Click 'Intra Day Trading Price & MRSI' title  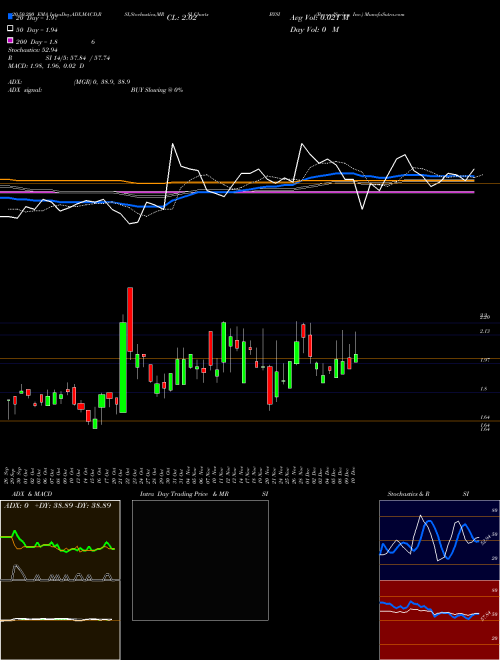tap(204, 494)
